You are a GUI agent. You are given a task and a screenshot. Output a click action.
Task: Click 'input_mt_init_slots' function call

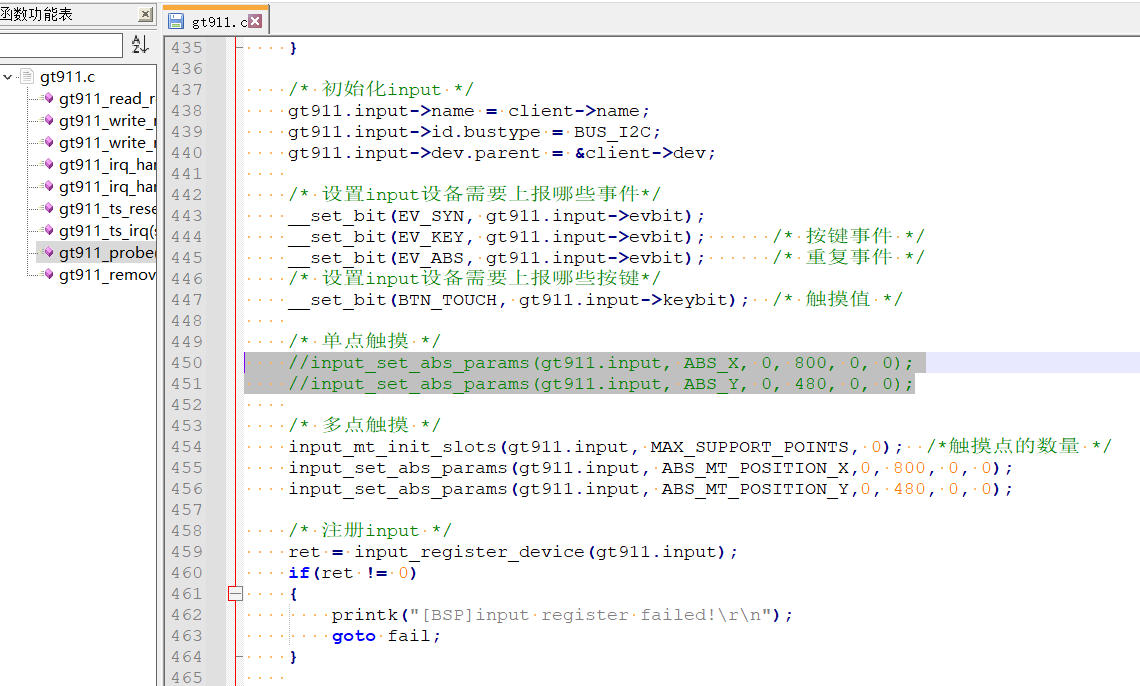392,447
